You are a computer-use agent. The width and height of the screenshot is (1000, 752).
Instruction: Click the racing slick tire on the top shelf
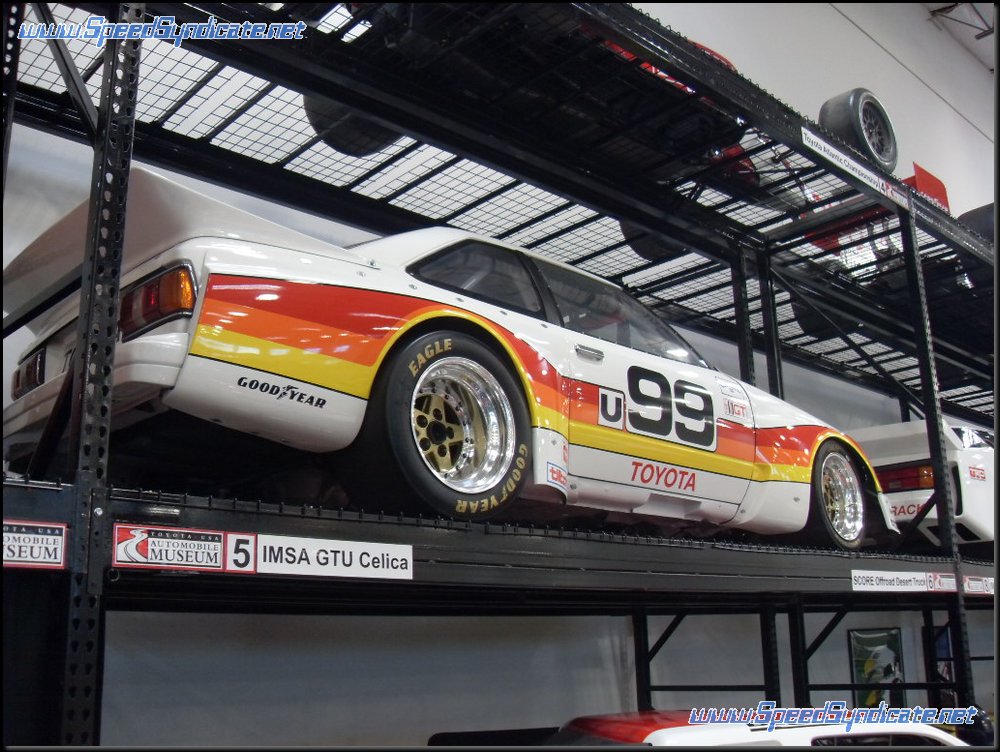pyautogui.click(x=859, y=128)
